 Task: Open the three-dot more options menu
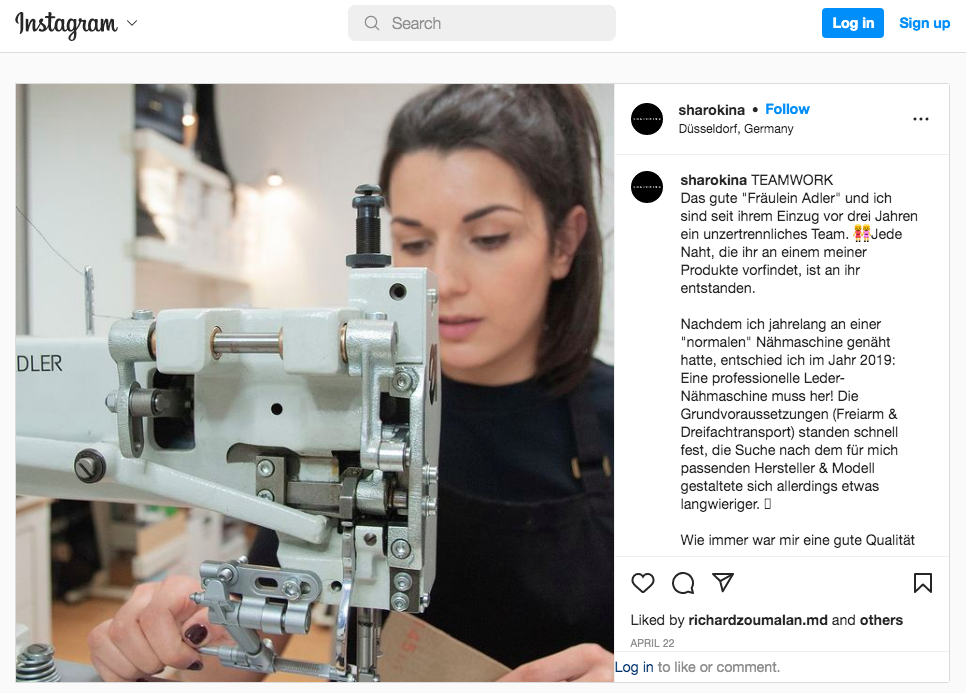[x=920, y=119]
